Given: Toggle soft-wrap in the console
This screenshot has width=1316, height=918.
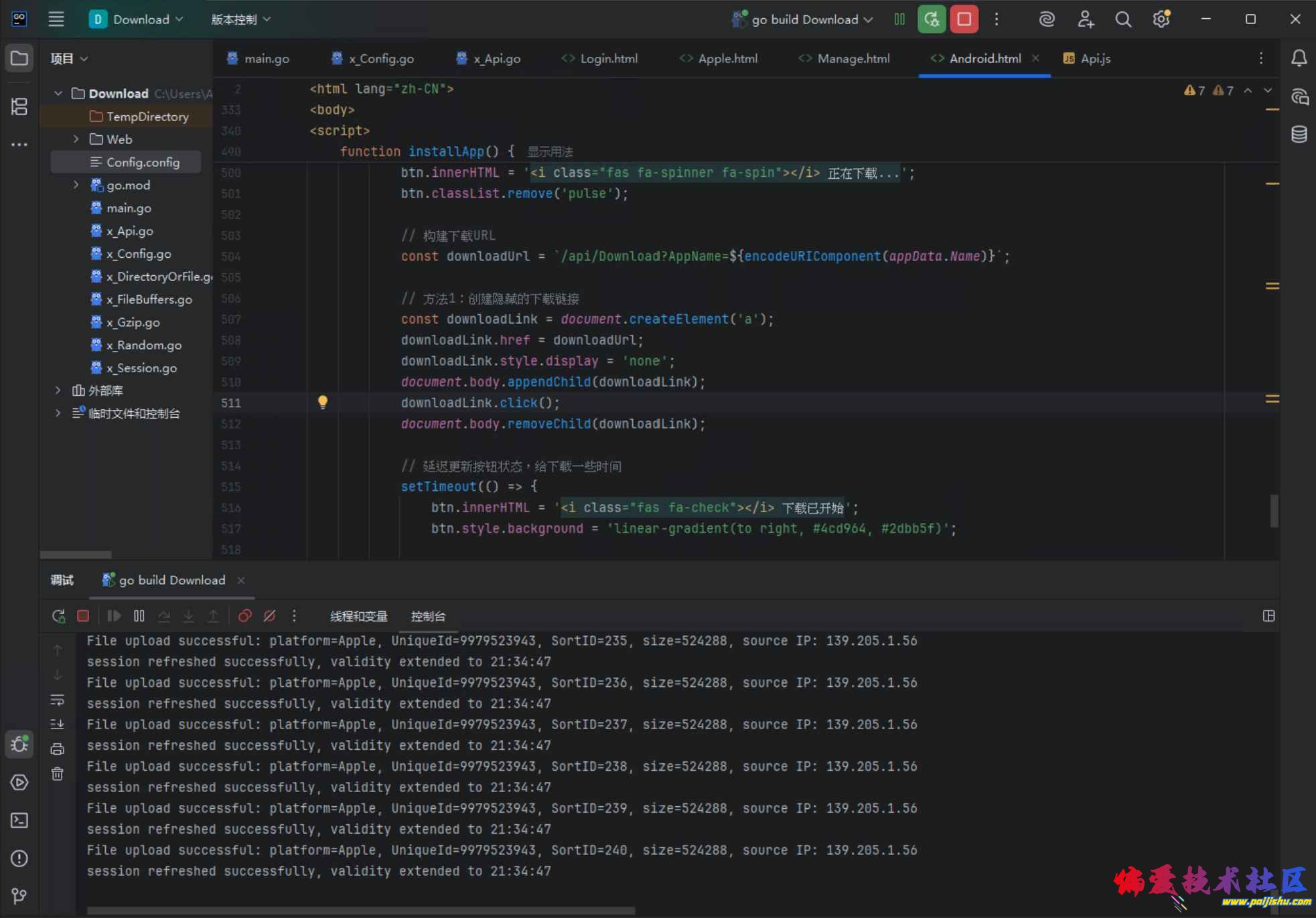Looking at the screenshot, I should click(58, 700).
